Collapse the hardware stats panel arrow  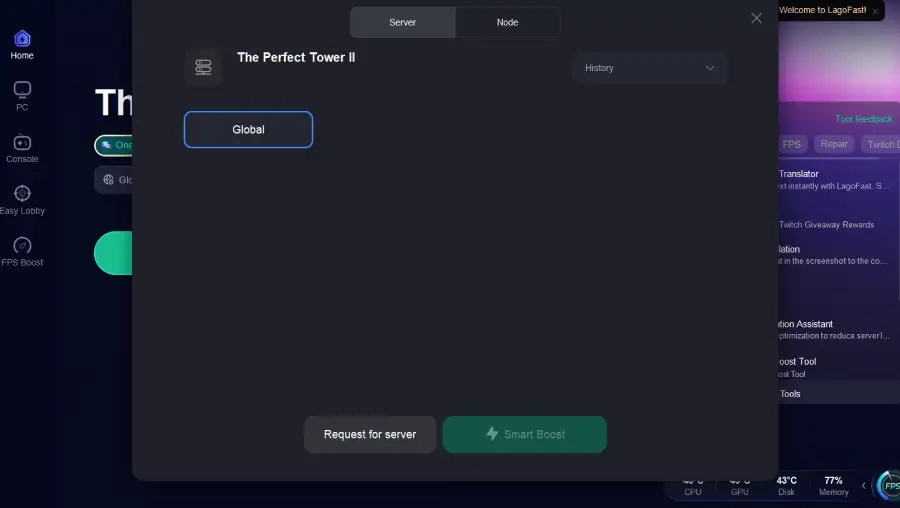tap(863, 486)
